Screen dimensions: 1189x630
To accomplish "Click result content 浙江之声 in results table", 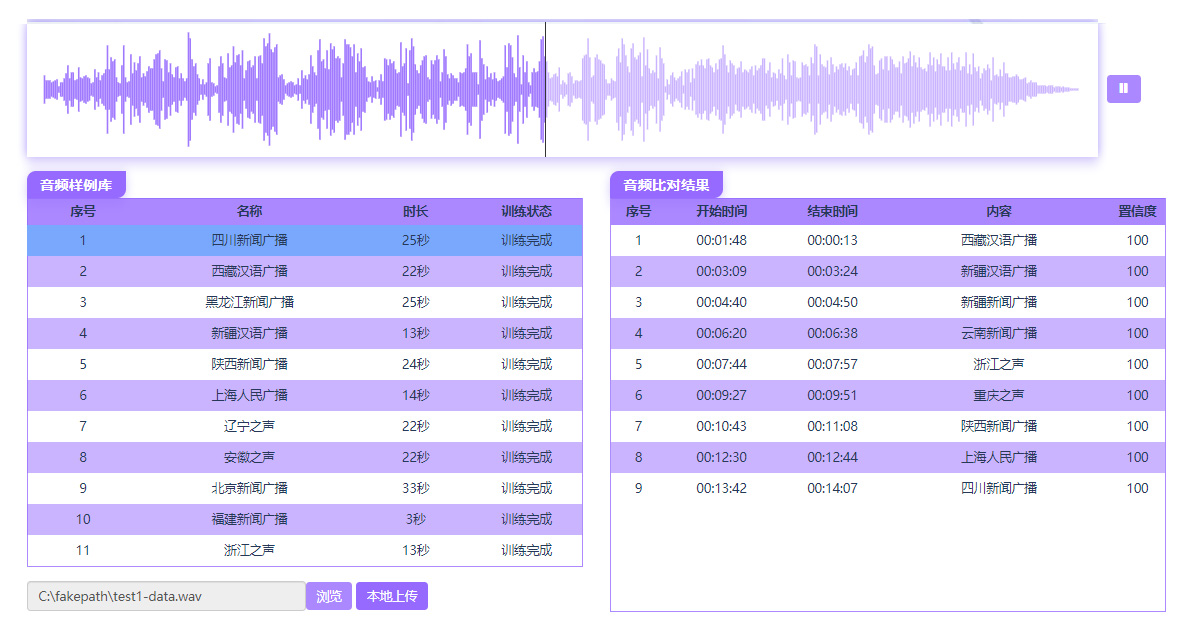I will coord(999,365).
